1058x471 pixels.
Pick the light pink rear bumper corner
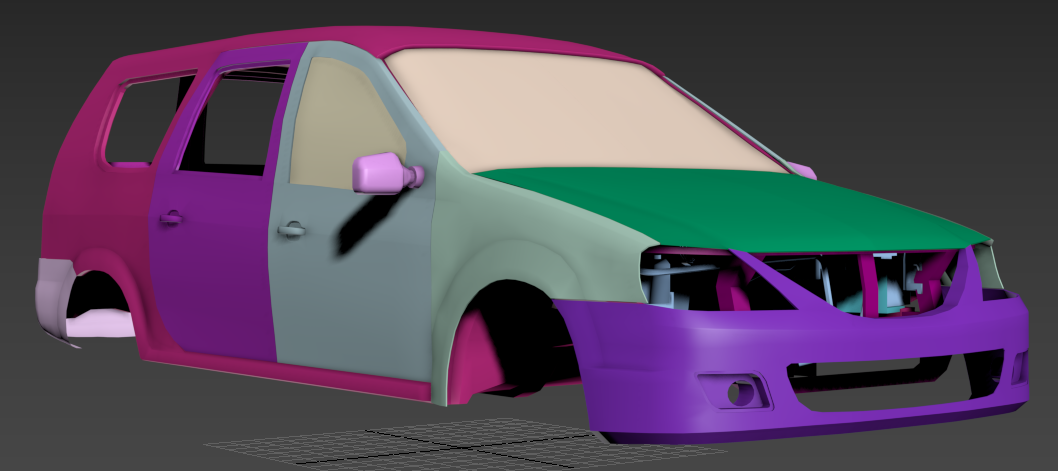point(54,297)
